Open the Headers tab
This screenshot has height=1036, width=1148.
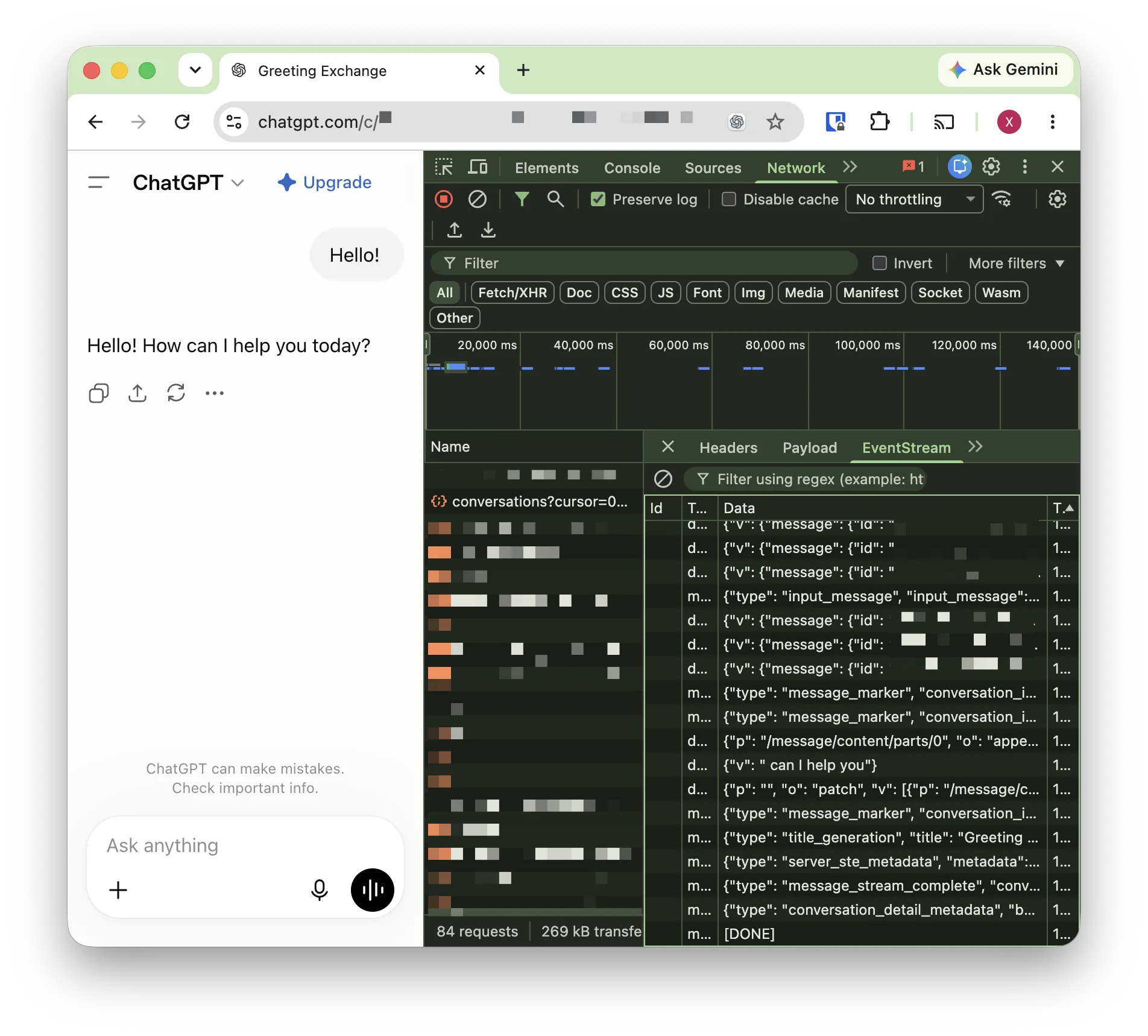point(728,447)
